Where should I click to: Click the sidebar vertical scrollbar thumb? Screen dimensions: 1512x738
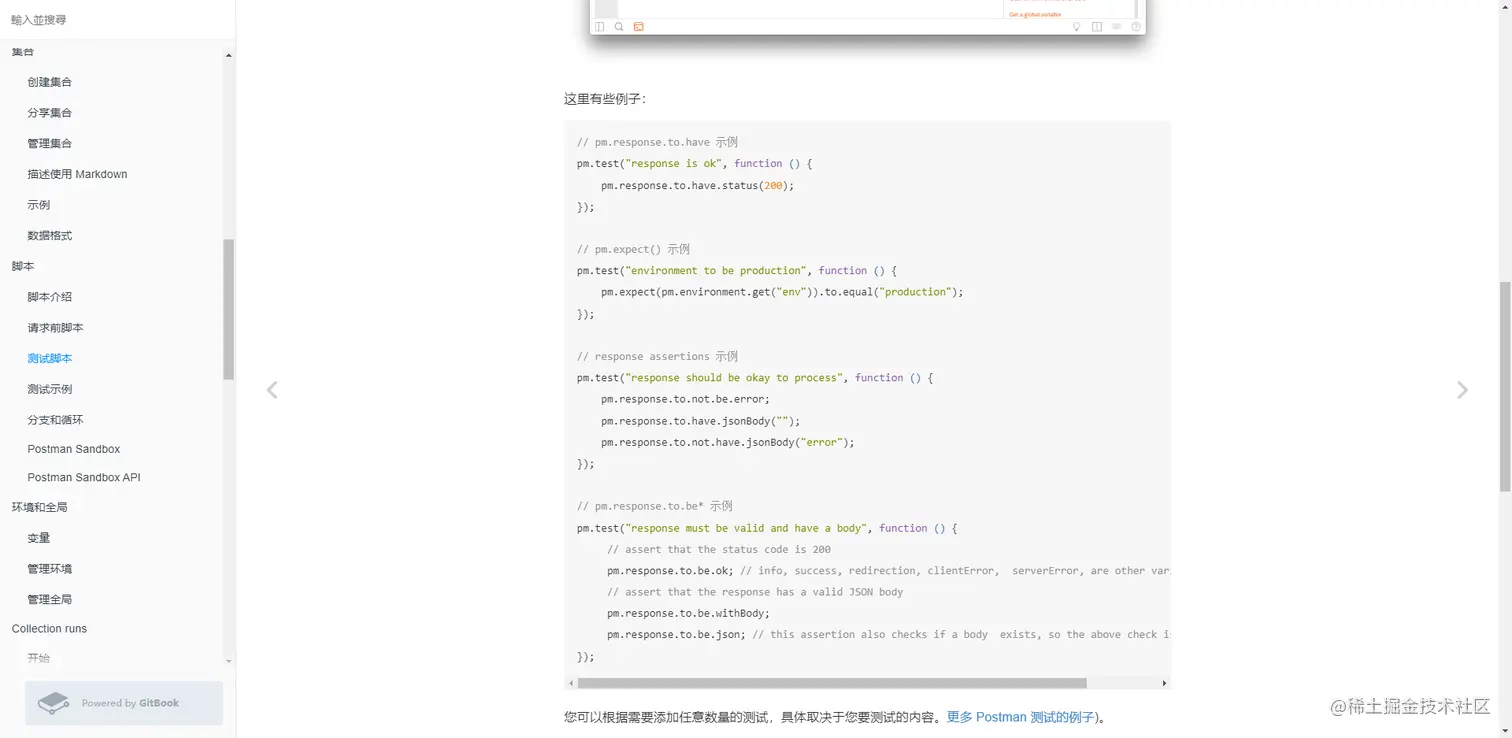(229, 309)
